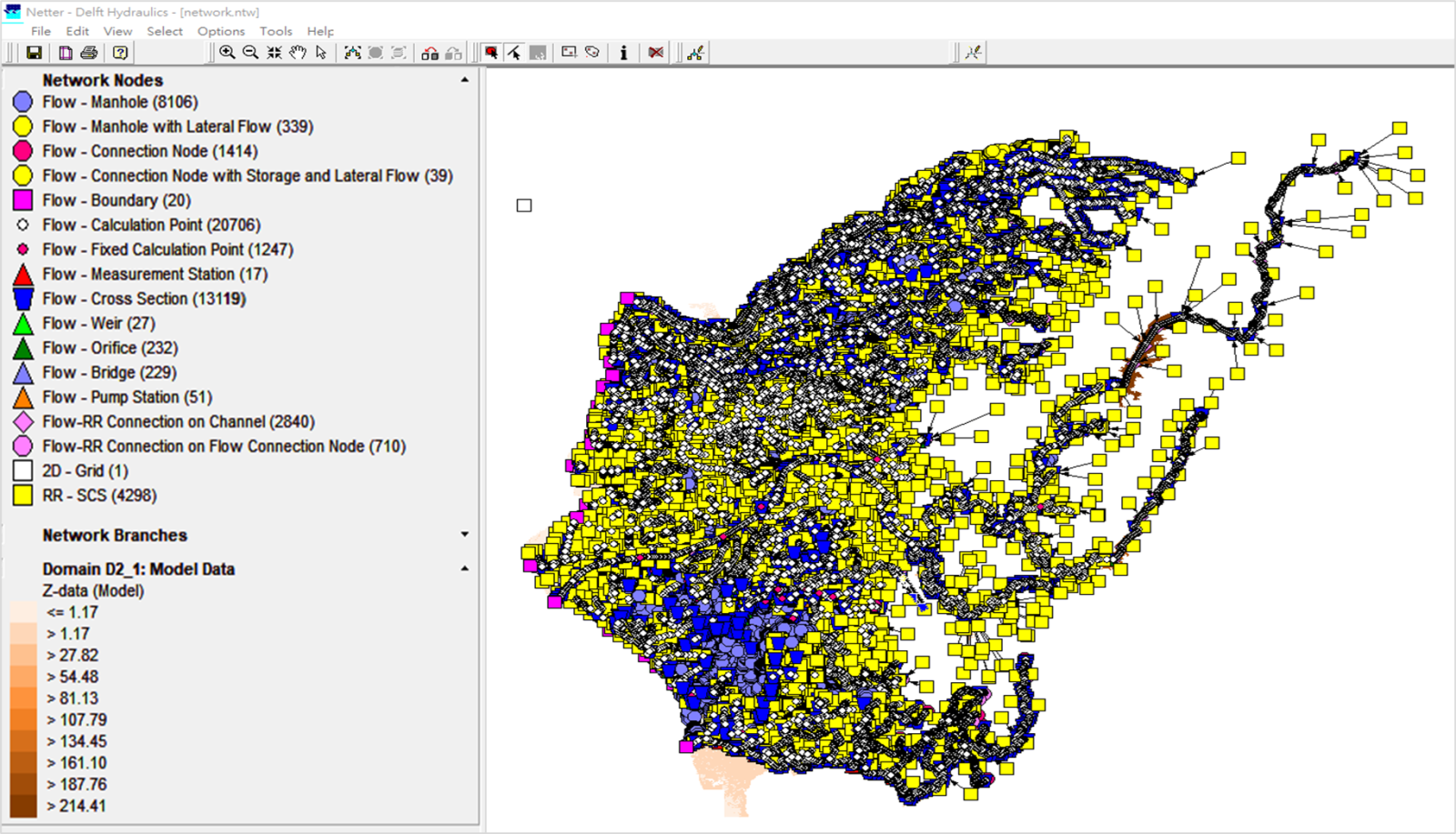1456x834 pixels.
Task: Click the 'Flow - Pump Station (51)' legend entry
Action: [126, 397]
